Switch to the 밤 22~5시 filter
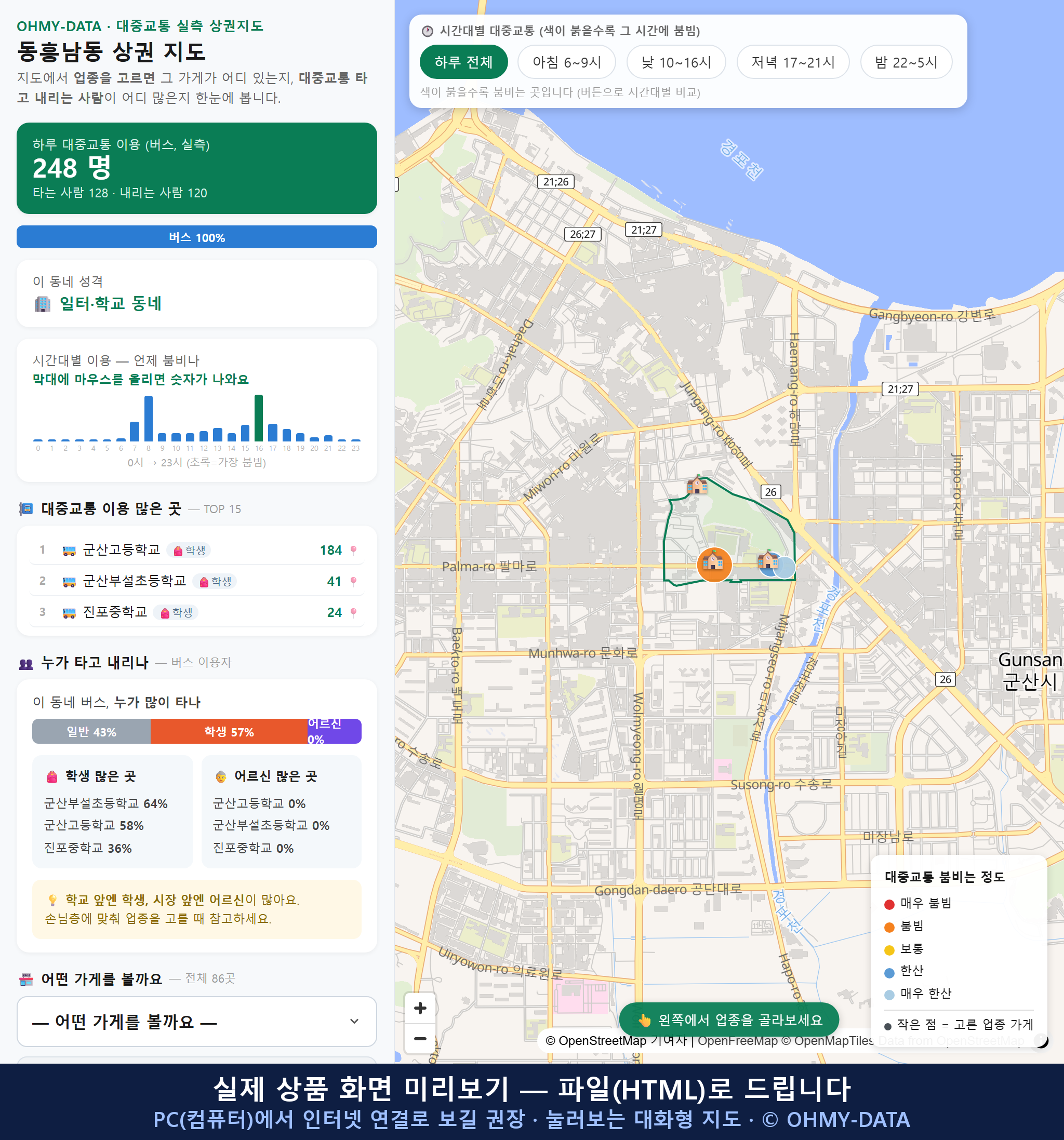 click(906, 62)
